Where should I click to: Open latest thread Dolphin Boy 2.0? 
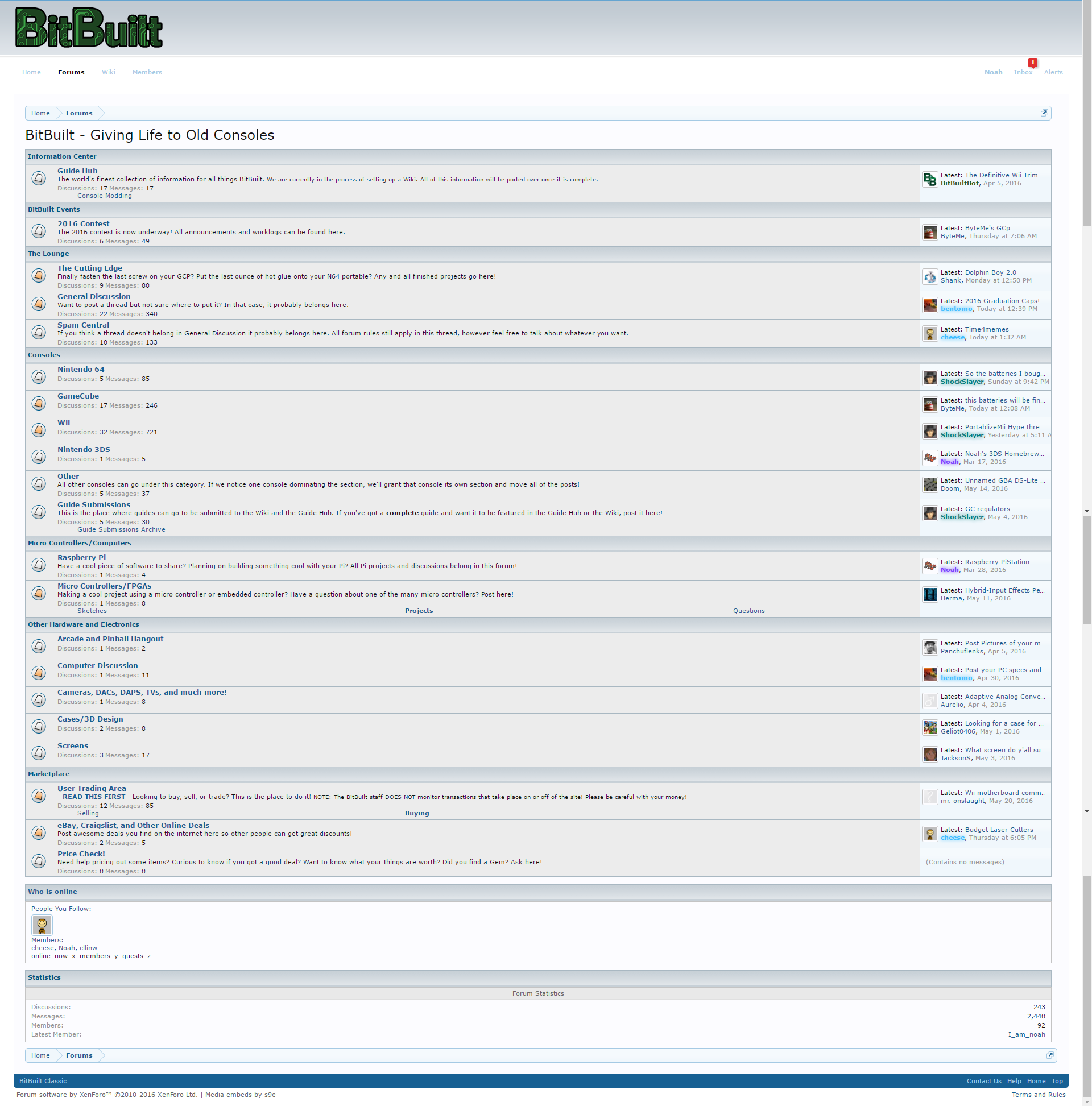point(990,272)
